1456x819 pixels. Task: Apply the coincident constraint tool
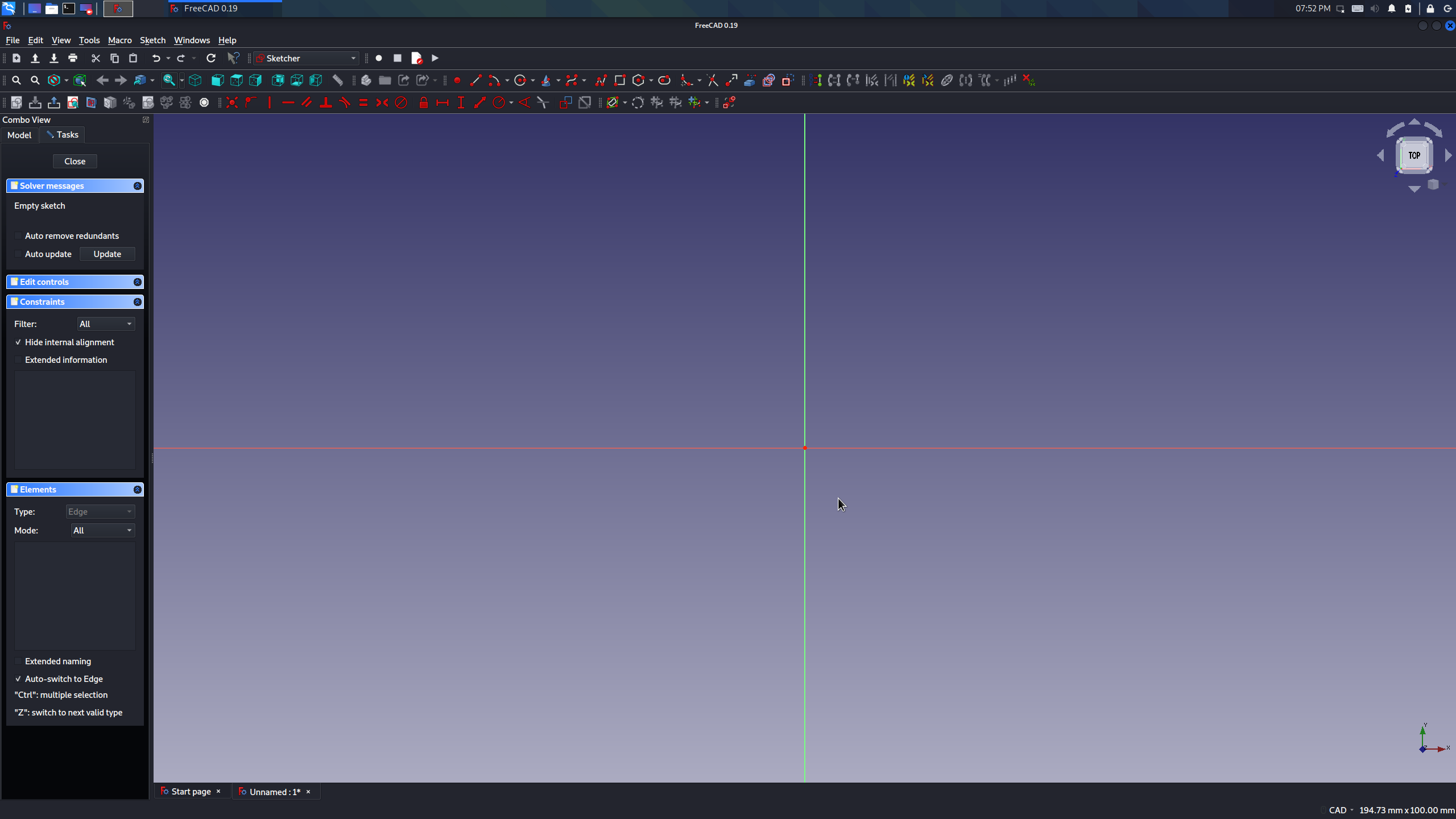(x=231, y=102)
